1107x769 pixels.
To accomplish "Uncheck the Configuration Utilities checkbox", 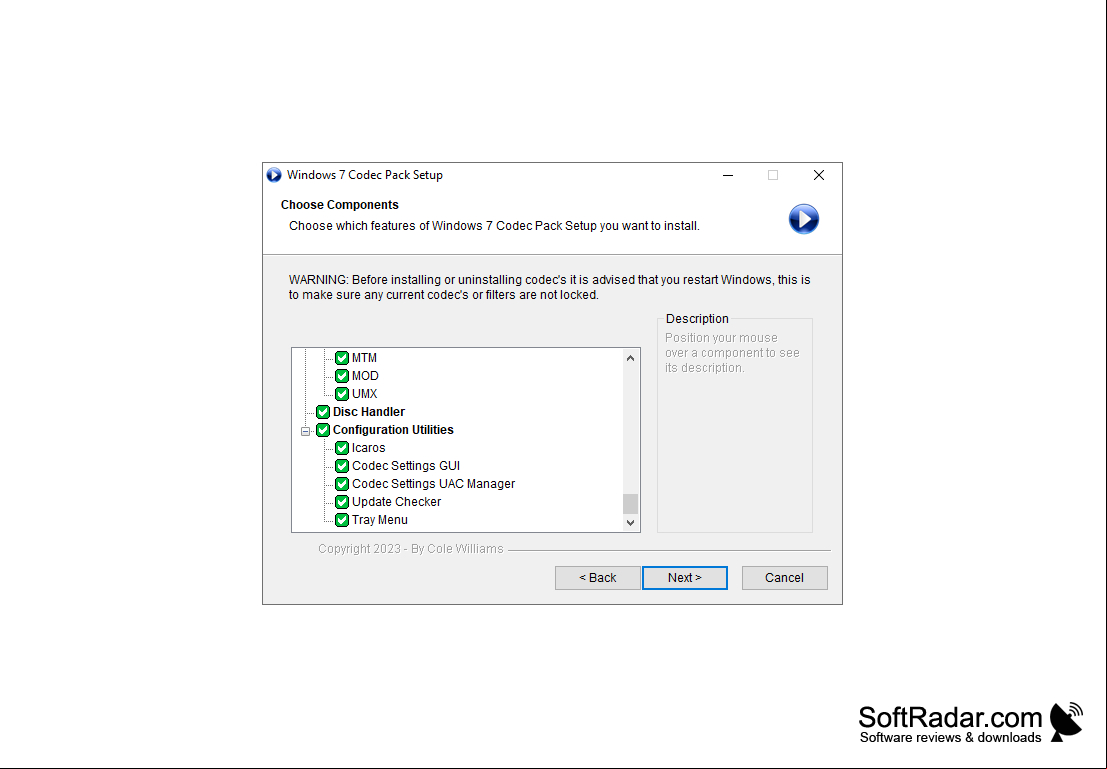I will tap(323, 430).
